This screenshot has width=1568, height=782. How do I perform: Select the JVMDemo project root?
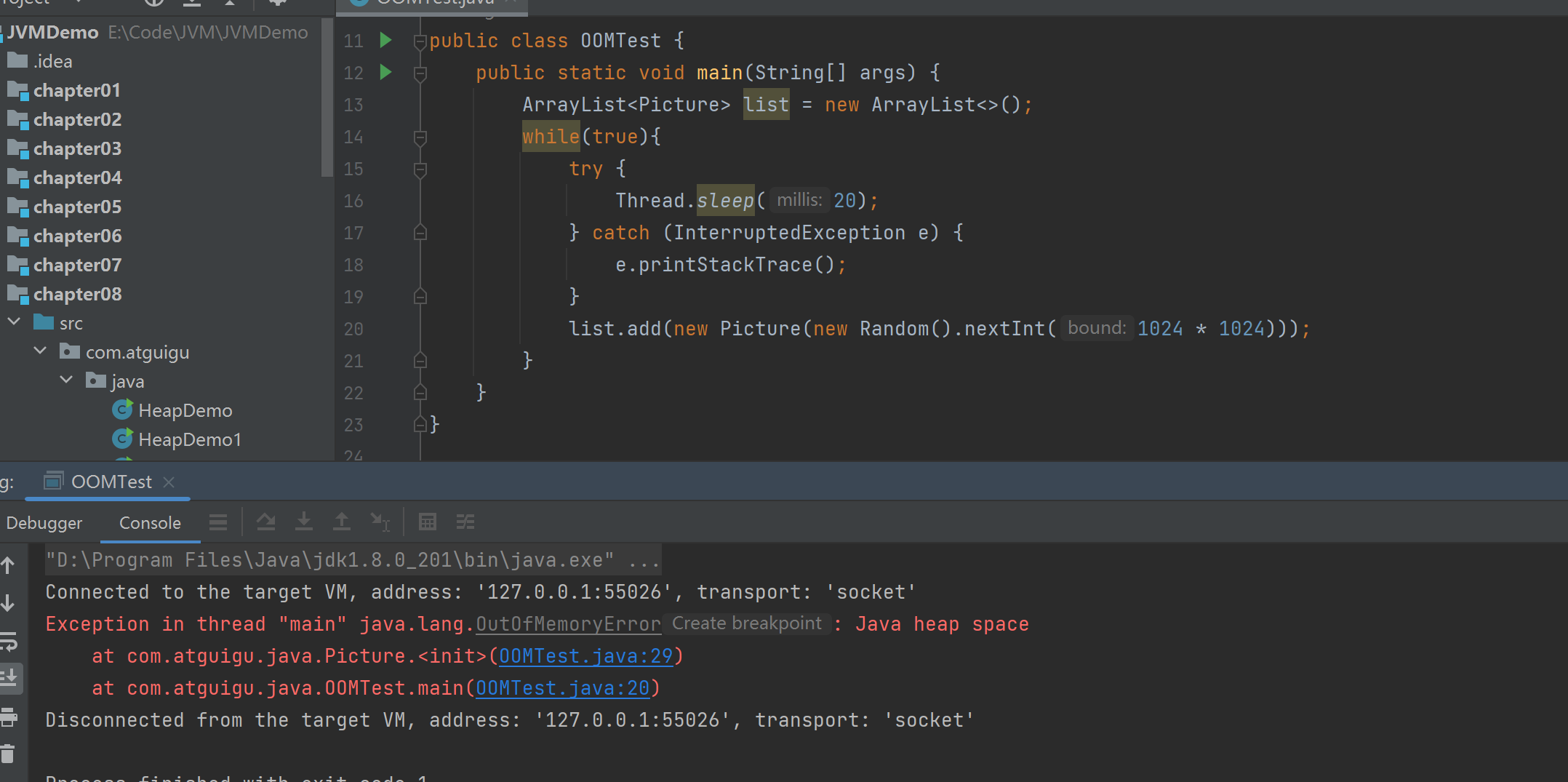coord(53,32)
